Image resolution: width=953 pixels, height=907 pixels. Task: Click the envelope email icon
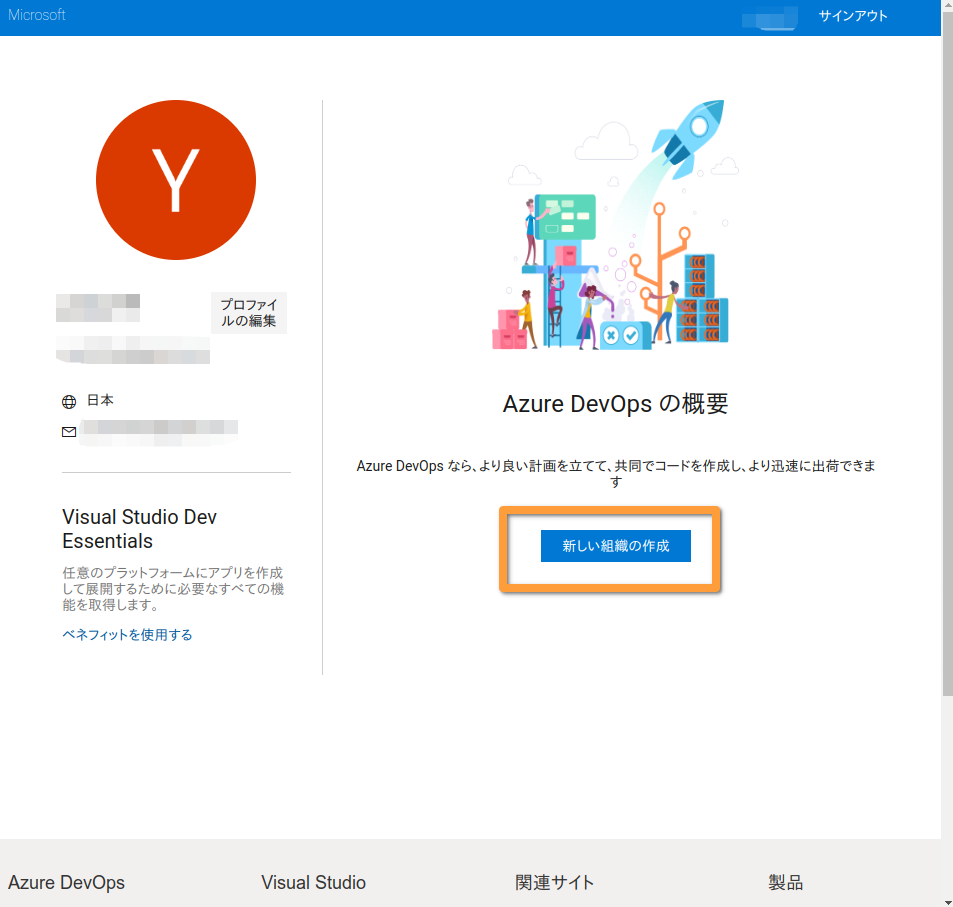[x=69, y=432]
